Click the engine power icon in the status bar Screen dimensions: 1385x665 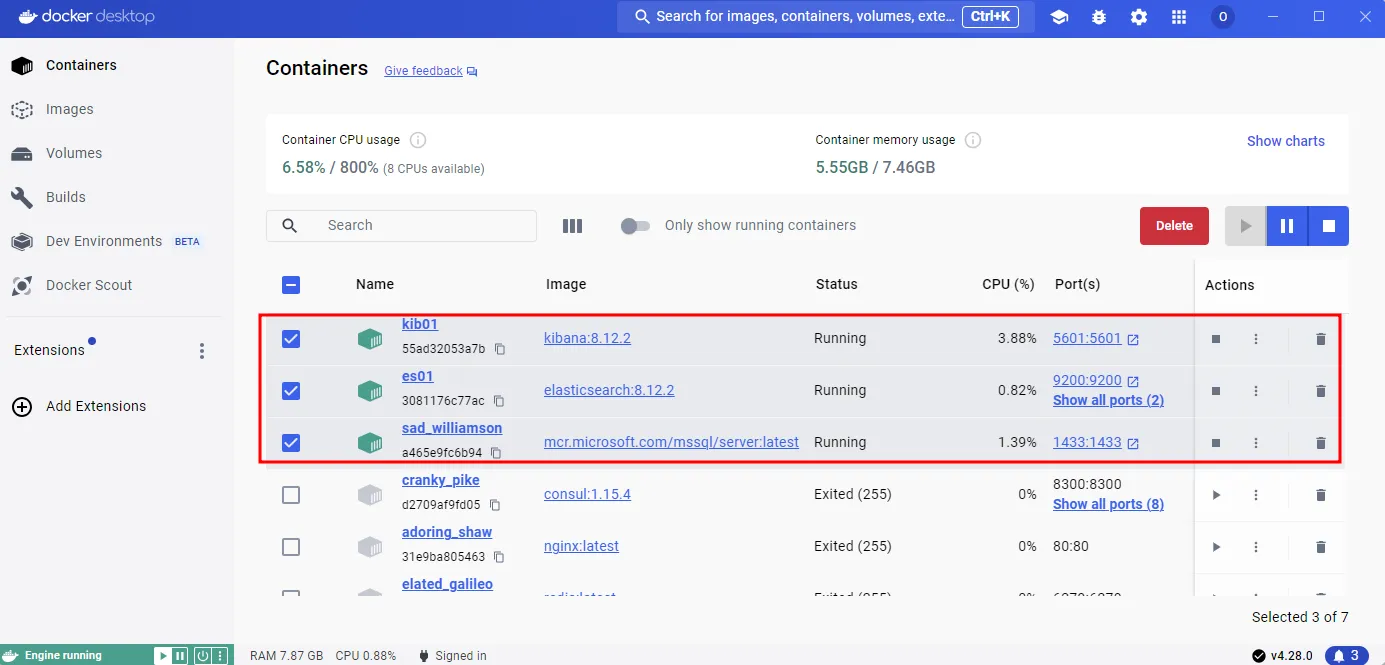(202, 656)
